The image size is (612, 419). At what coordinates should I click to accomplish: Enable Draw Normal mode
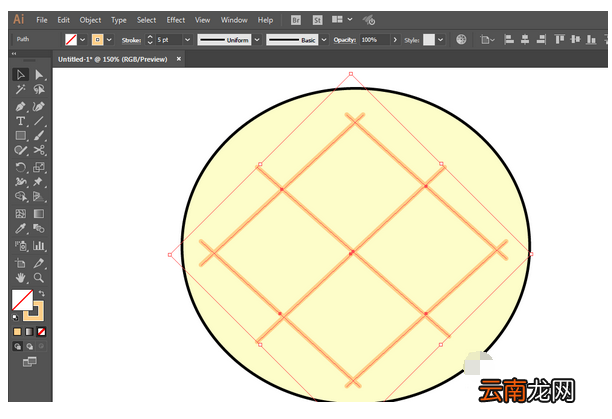tap(17, 346)
